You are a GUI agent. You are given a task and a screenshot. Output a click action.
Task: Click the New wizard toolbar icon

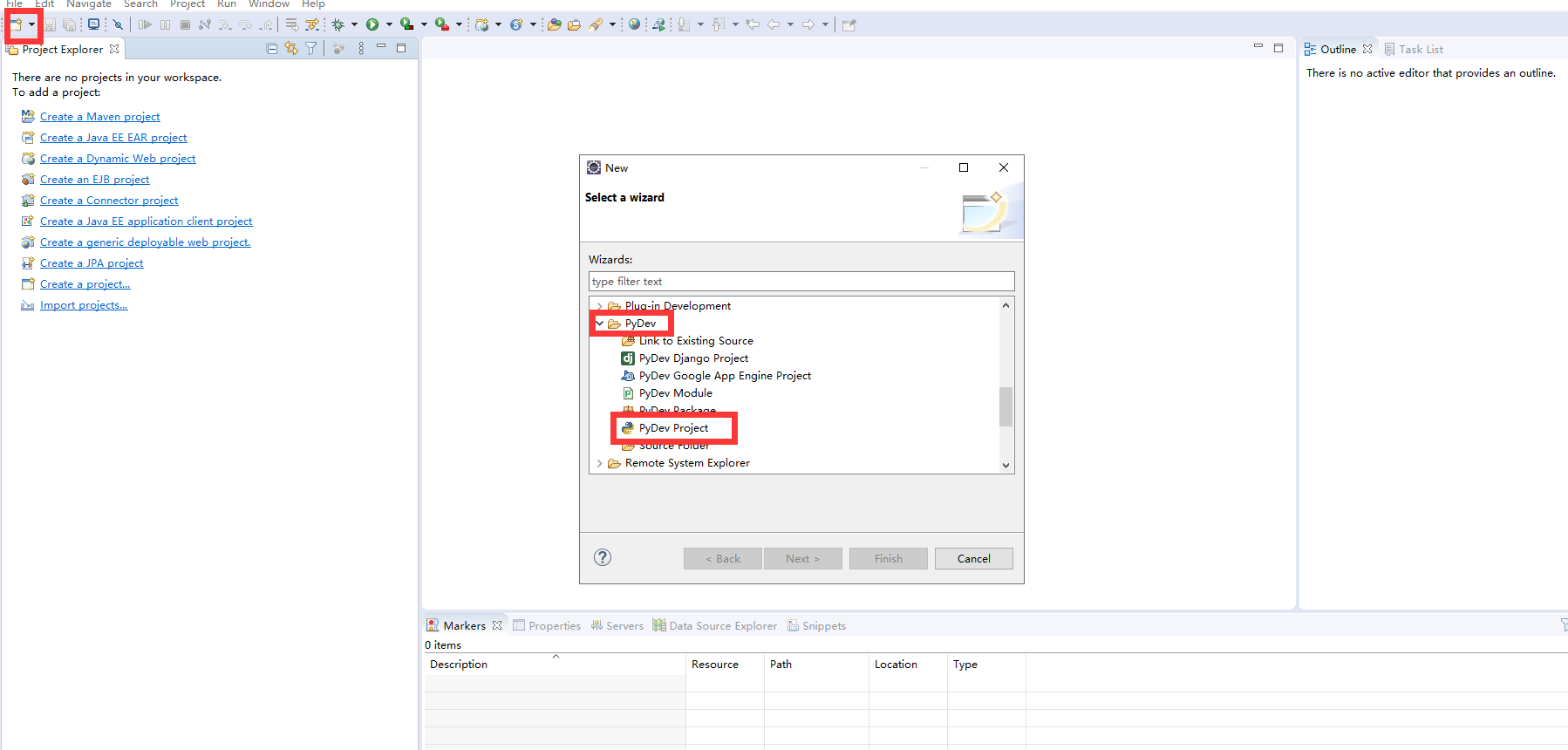click(16, 24)
